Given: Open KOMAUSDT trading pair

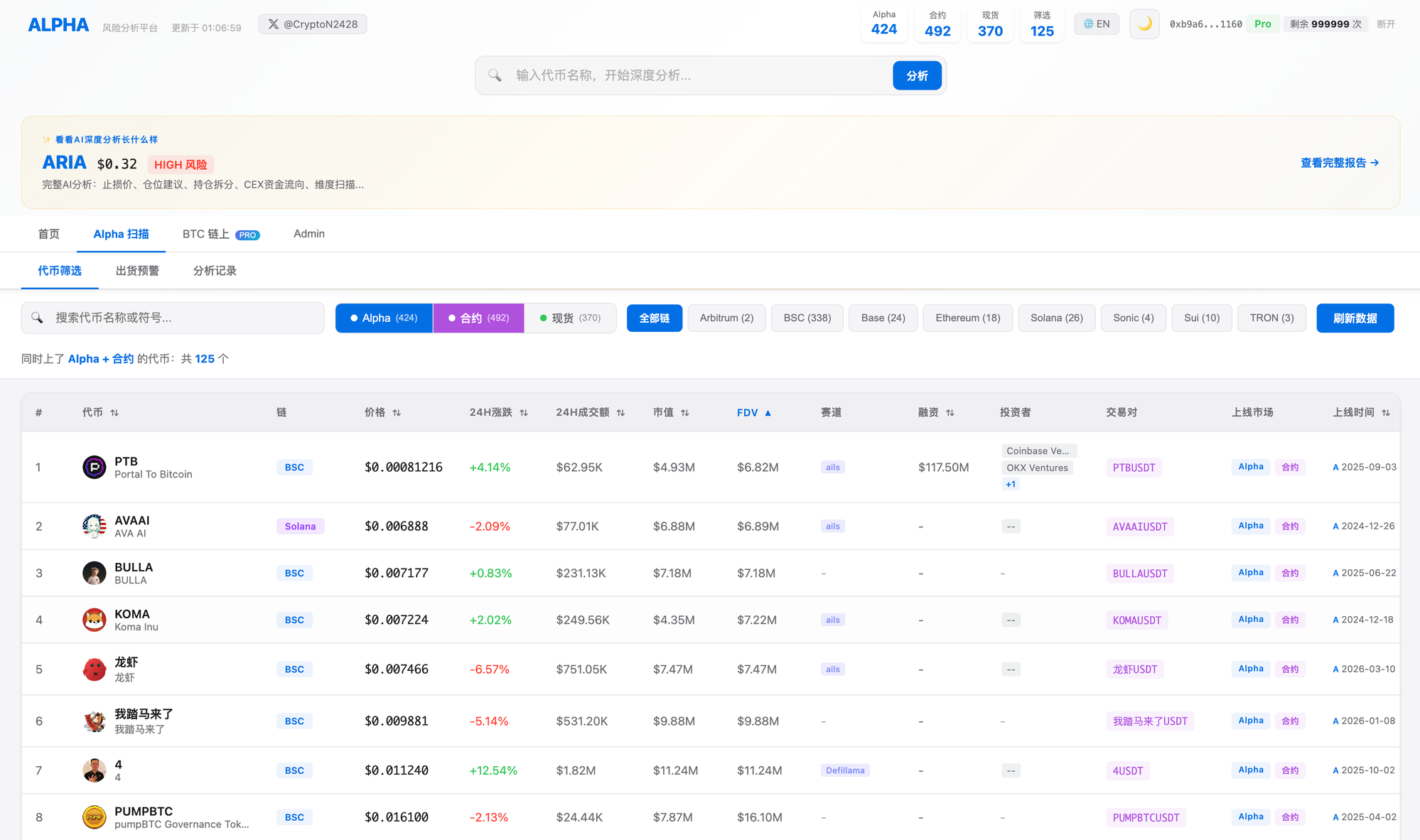Looking at the screenshot, I should click(x=1136, y=620).
